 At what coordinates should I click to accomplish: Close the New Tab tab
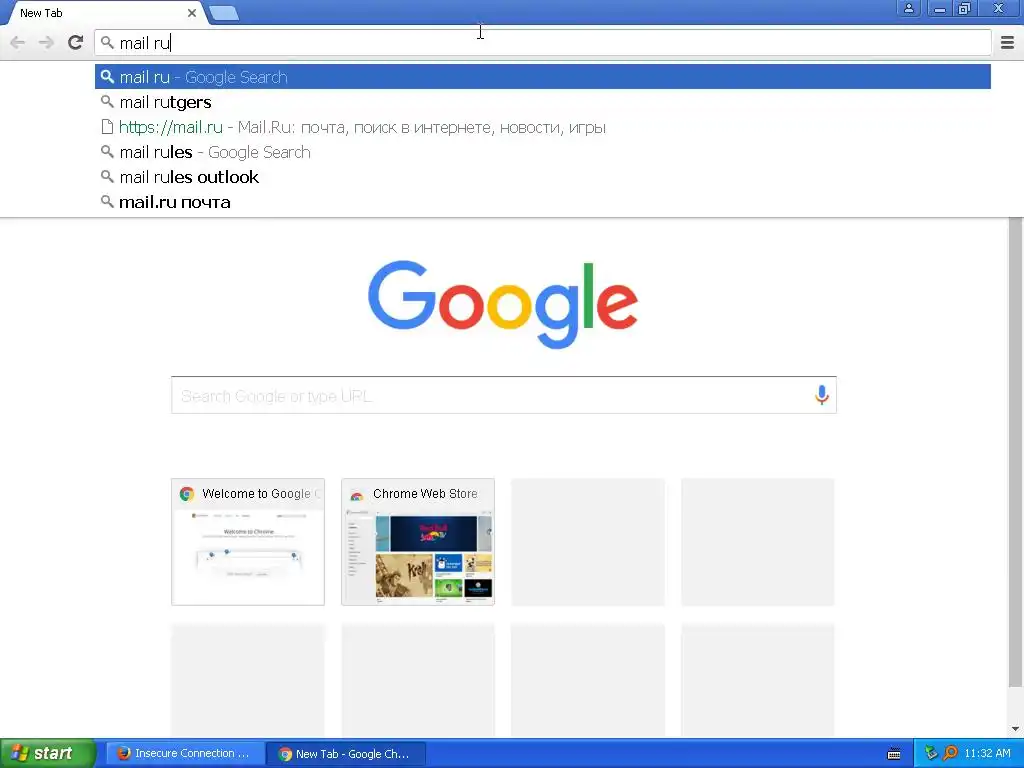[191, 12]
